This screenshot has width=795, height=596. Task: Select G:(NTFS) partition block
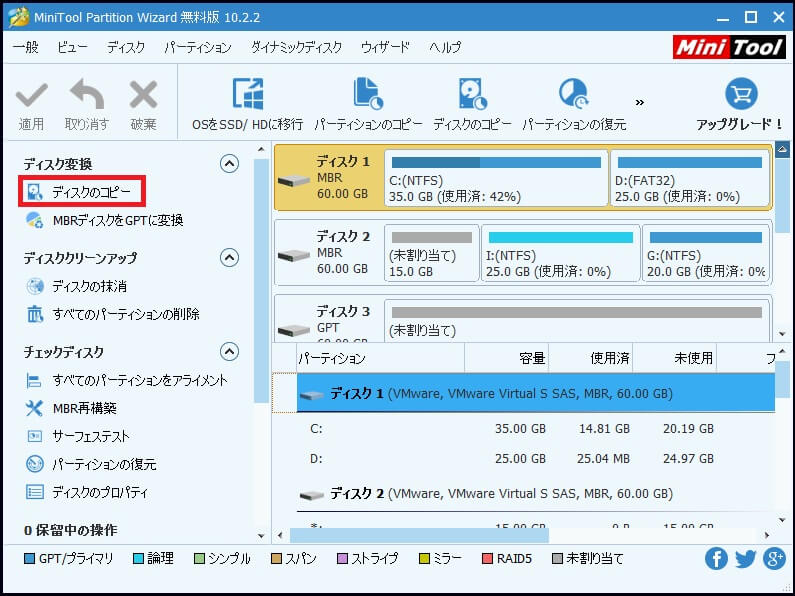[706, 252]
